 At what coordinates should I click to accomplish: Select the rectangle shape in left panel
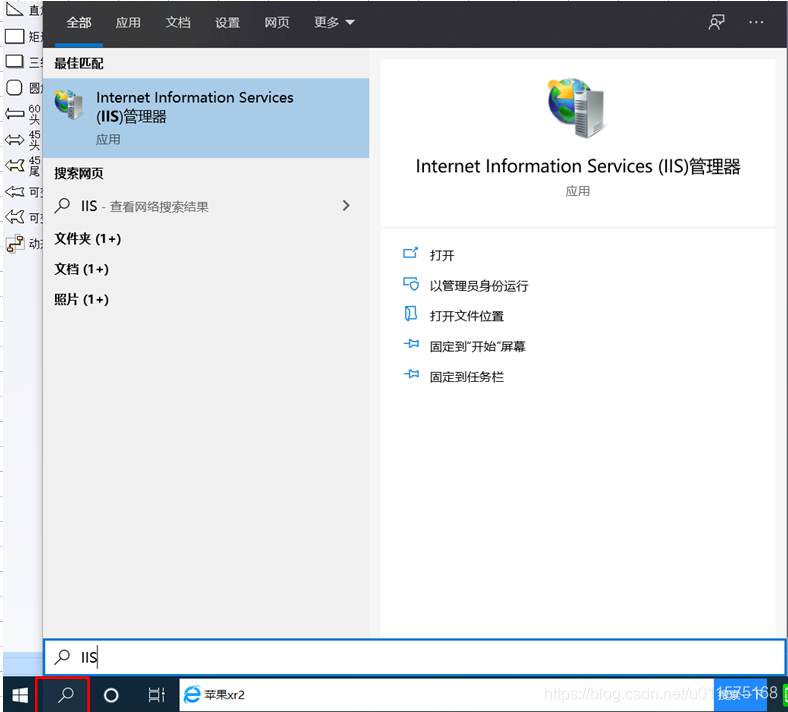point(14,36)
